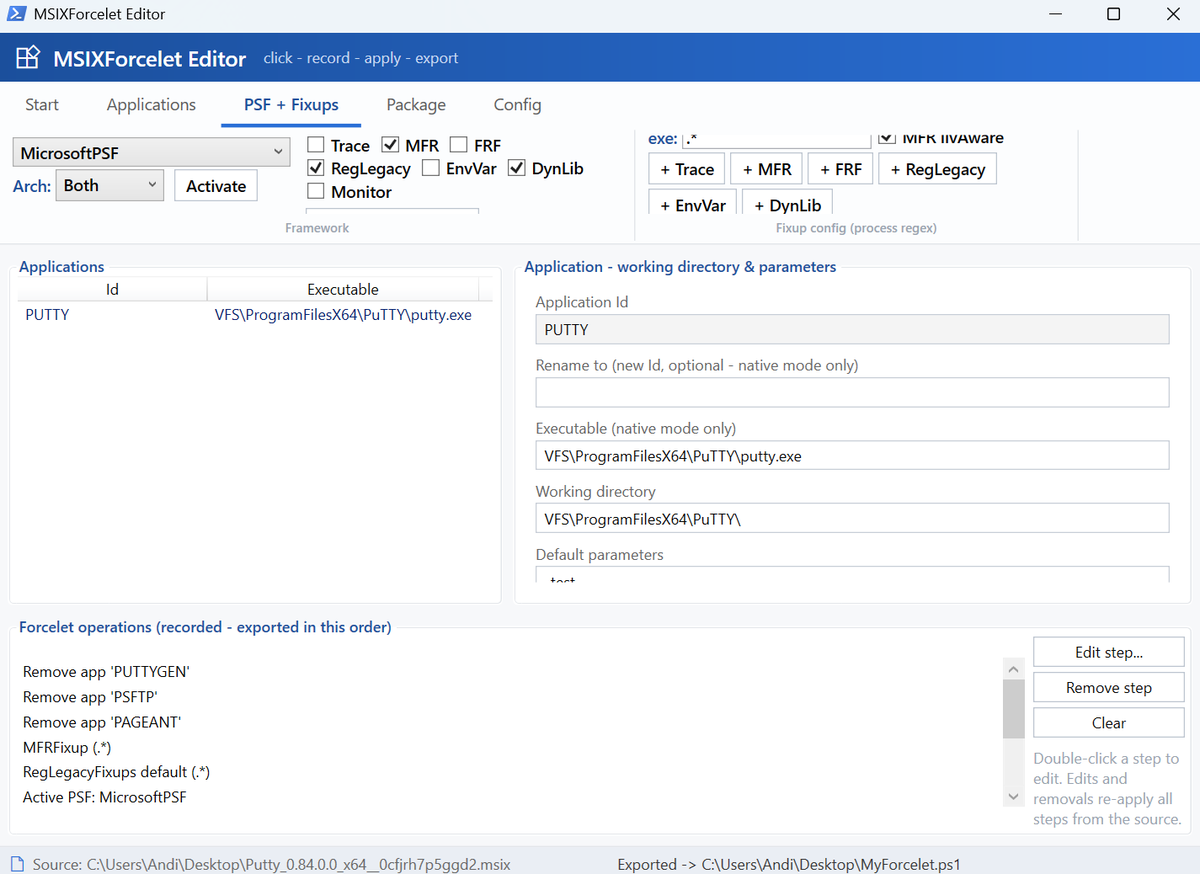This screenshot has width=1200, height=874.
Task: Enable the Monitor checkbox
Action: tap(316, 192)
